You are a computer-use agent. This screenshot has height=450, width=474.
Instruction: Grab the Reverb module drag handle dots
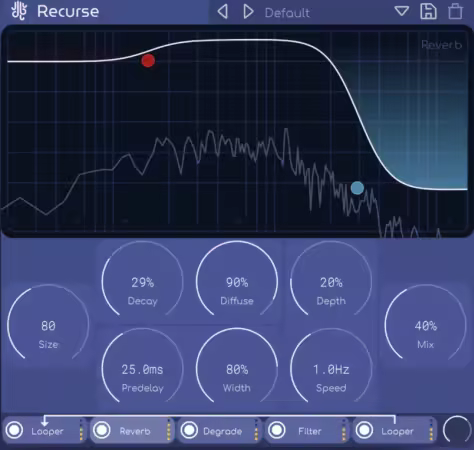[x=169, y=430]
